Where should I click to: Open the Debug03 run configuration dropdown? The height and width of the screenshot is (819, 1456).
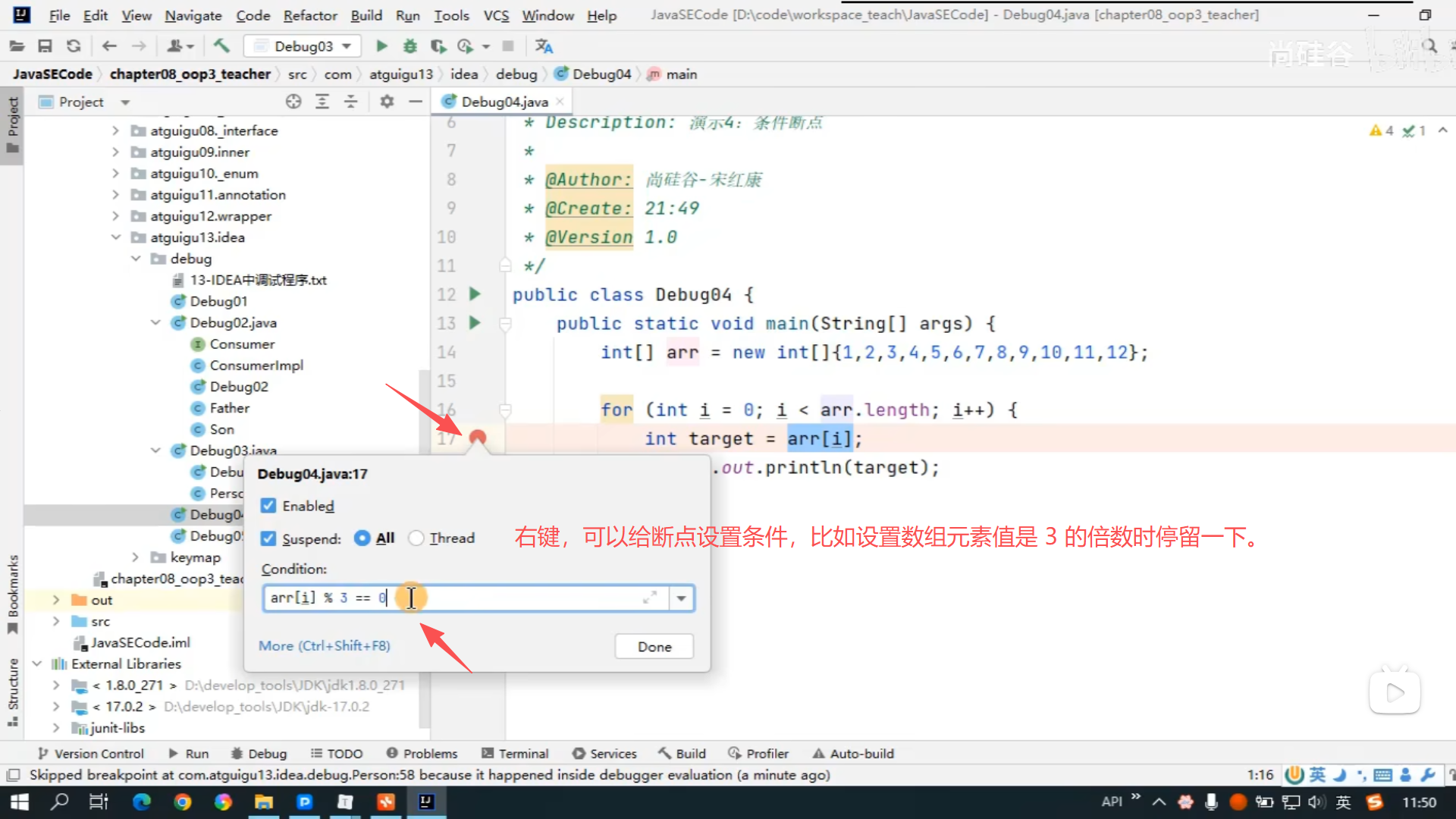click(x=303, y=46)
